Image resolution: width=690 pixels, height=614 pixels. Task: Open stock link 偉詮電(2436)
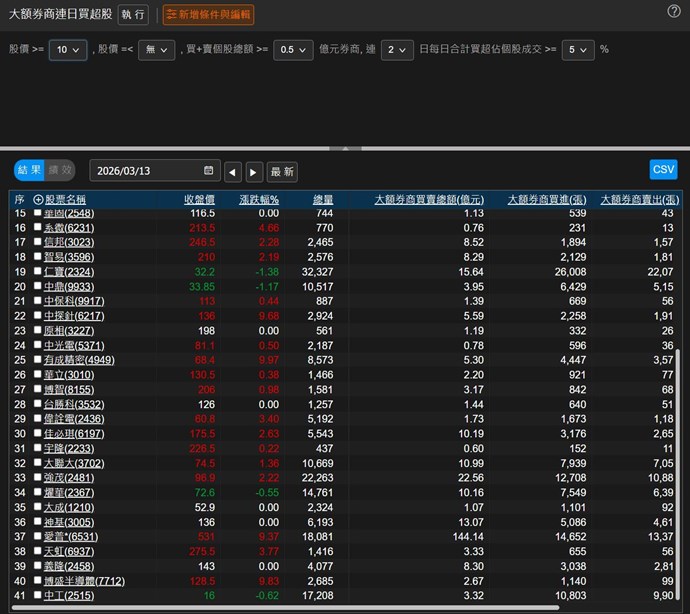point(74,419)
